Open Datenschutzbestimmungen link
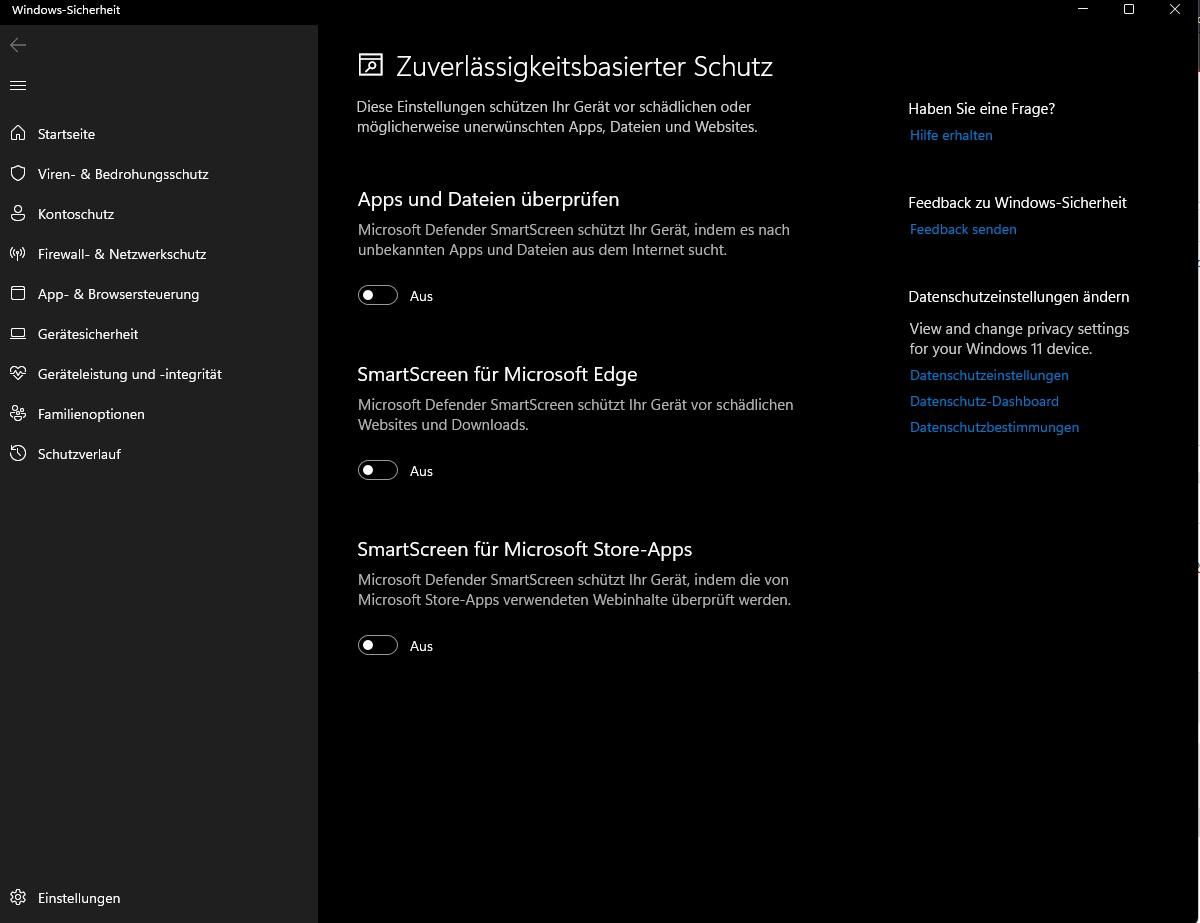 tap(994, 427)
